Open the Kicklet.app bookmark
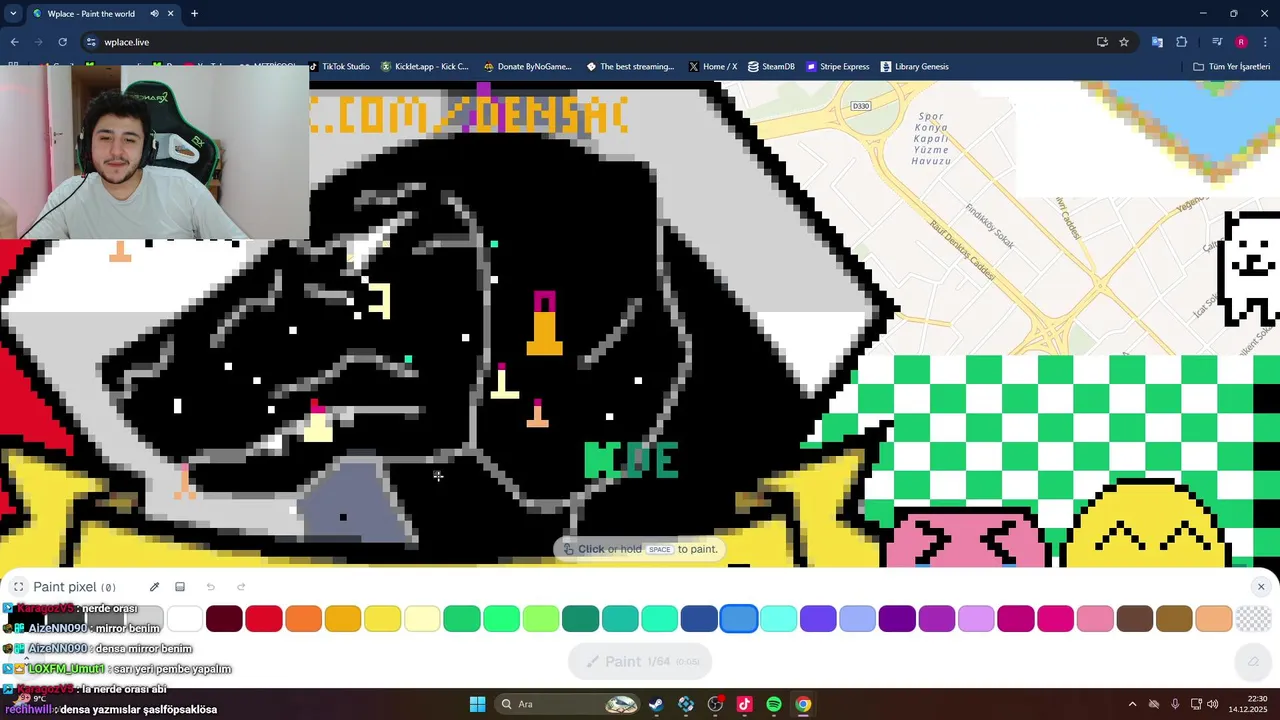1280x720 pixels. click(425, 67)
